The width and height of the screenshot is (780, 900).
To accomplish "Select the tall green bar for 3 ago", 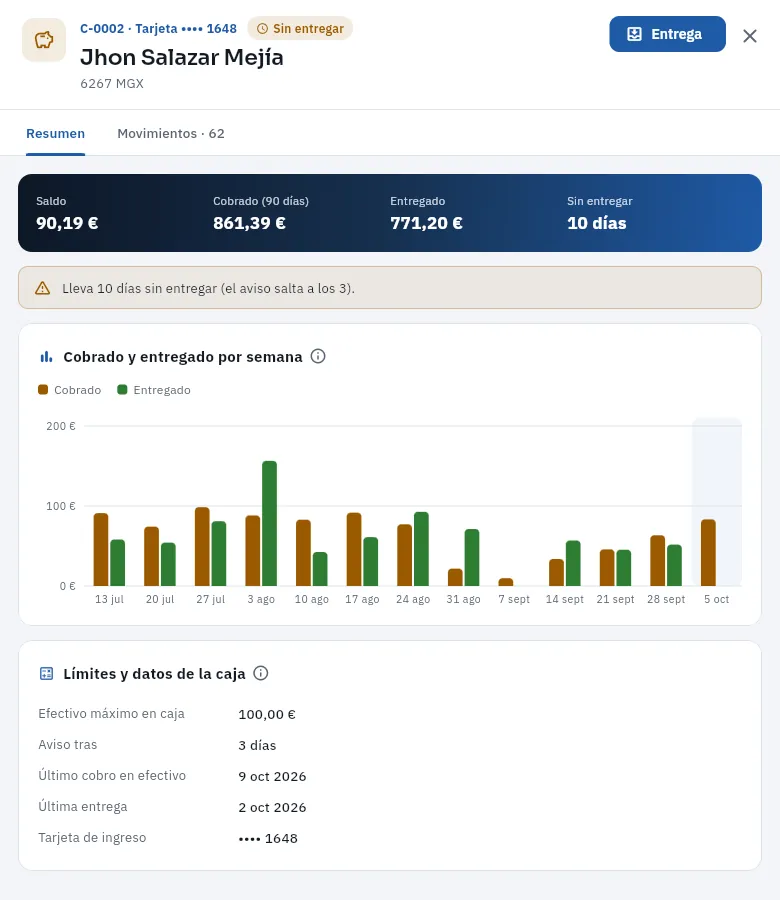I will click(x=270, y=523).
